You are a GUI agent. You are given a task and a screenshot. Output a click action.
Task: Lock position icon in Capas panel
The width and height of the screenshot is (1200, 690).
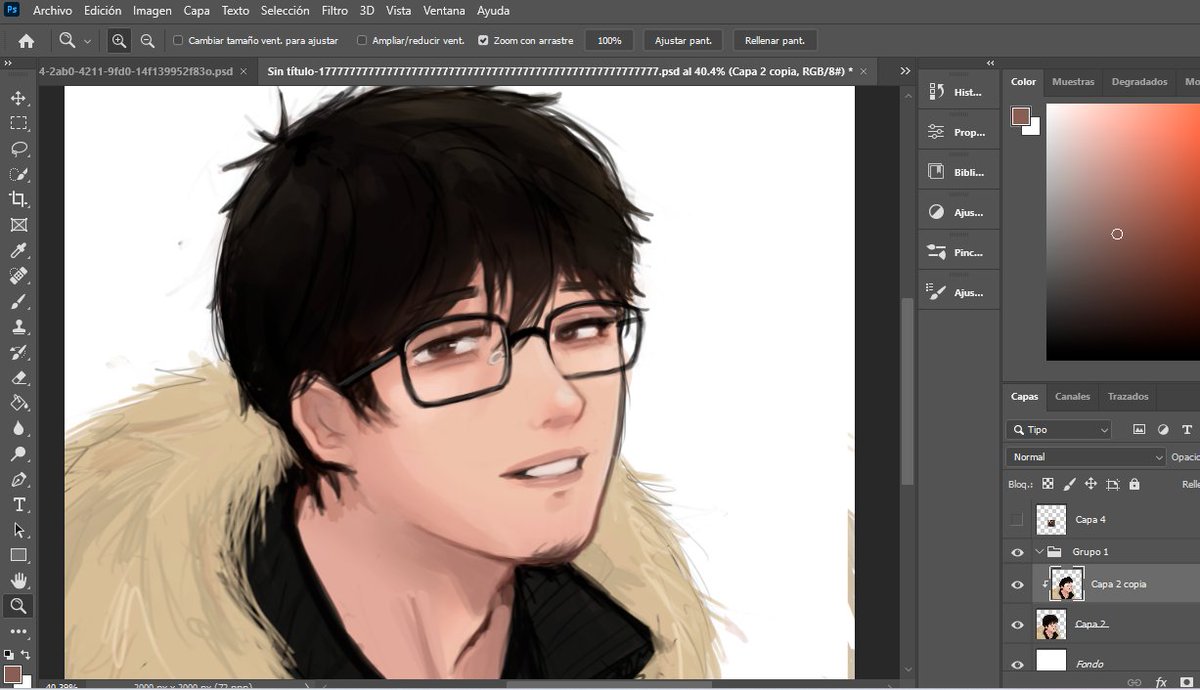pyautogui.click(x=1091, y=484)
